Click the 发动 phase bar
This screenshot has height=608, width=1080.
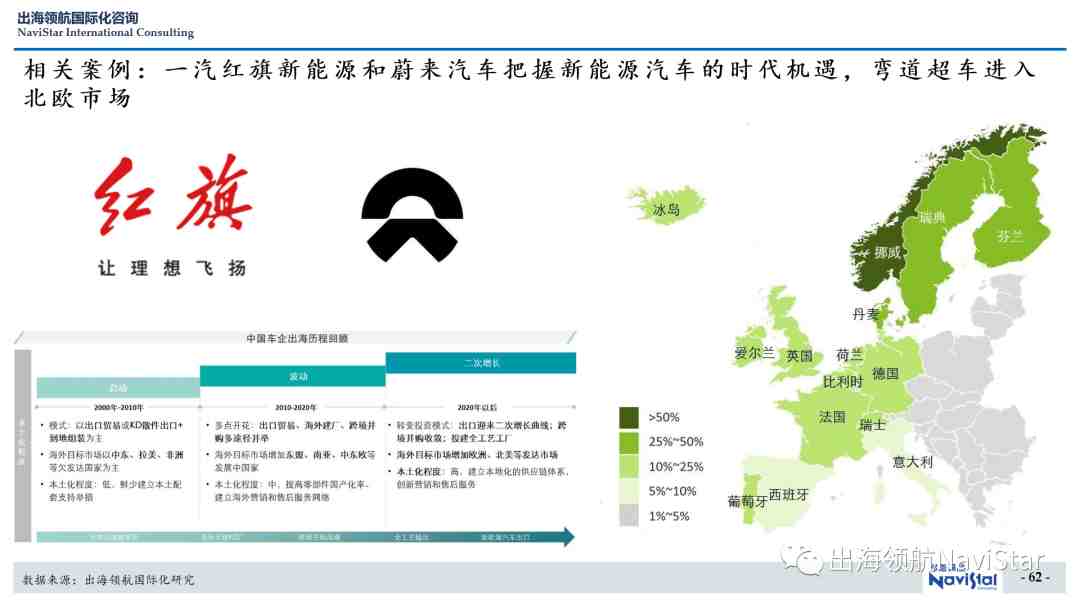point(293,376)
